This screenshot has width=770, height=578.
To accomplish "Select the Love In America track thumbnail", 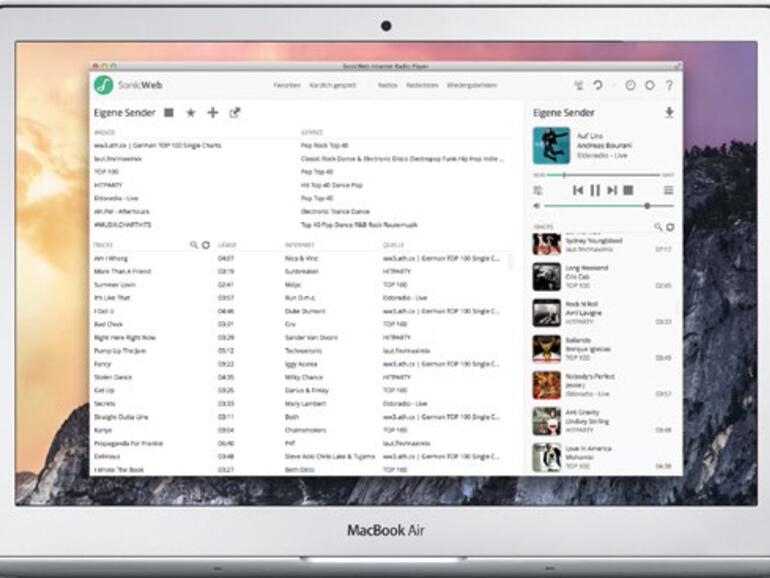I will (x=547, y=457).
